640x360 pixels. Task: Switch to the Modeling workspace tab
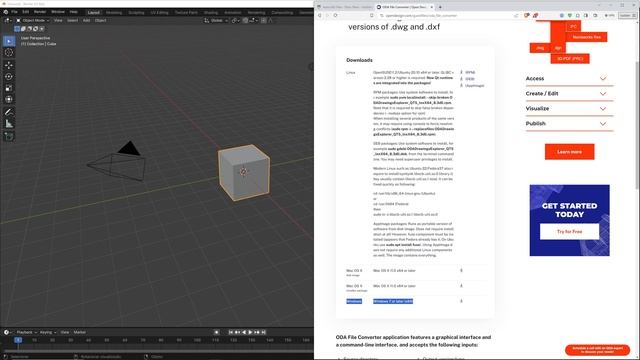click(x=114, y=13)
